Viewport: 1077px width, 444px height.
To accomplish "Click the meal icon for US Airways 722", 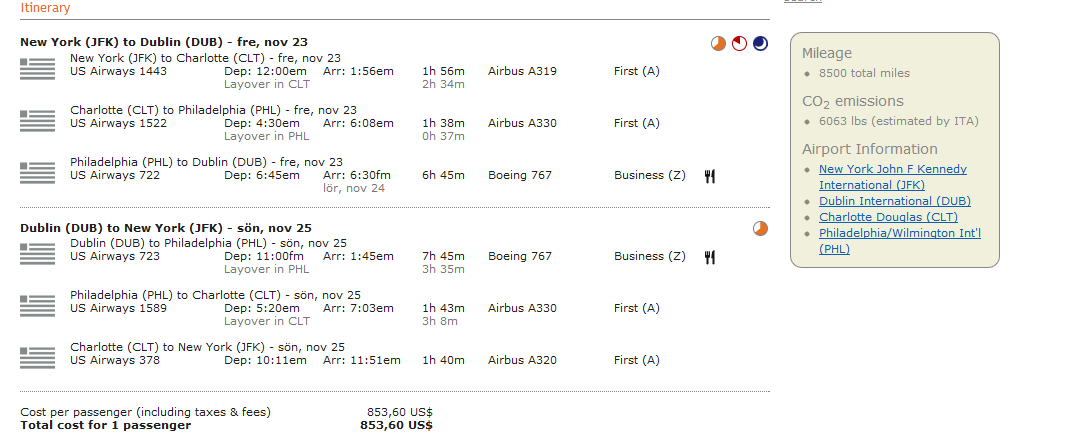I will coord(710,176).
